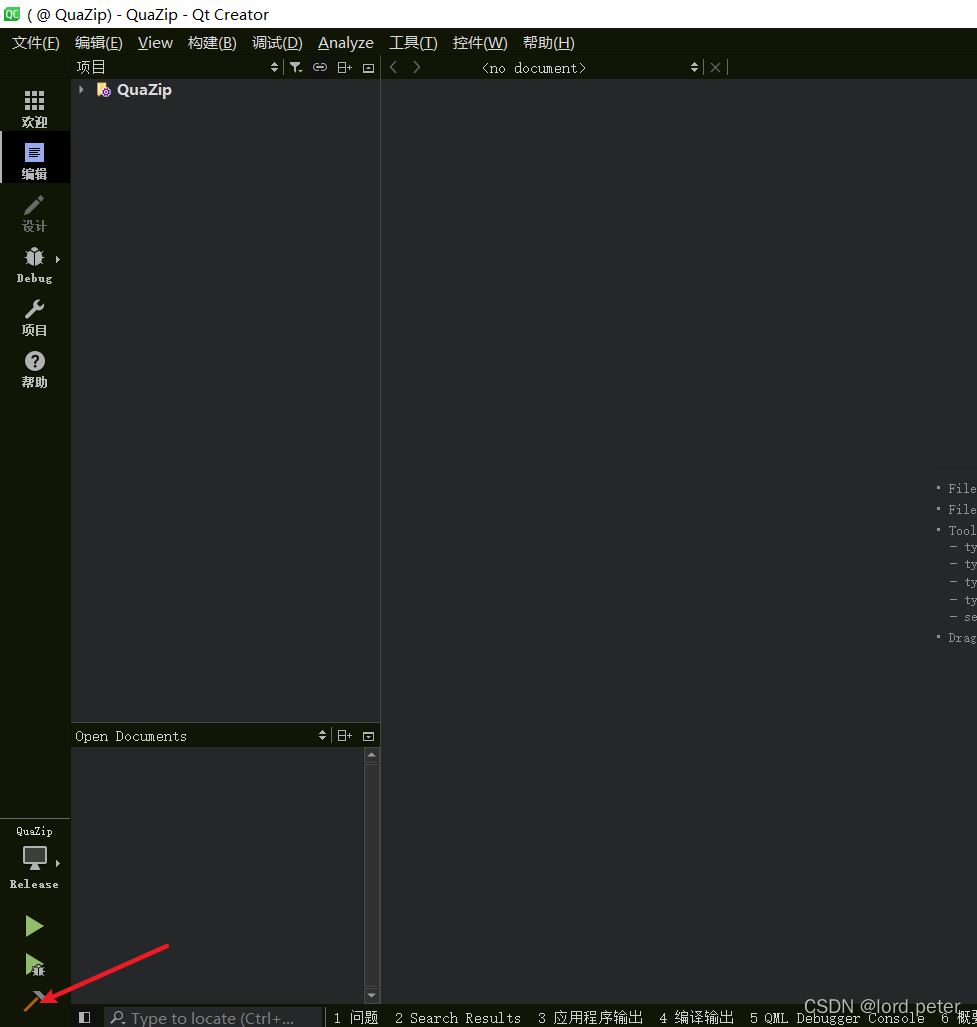Open the 构建(B) menu
The height and width of the screenshot is (1027, 977).
212,43
